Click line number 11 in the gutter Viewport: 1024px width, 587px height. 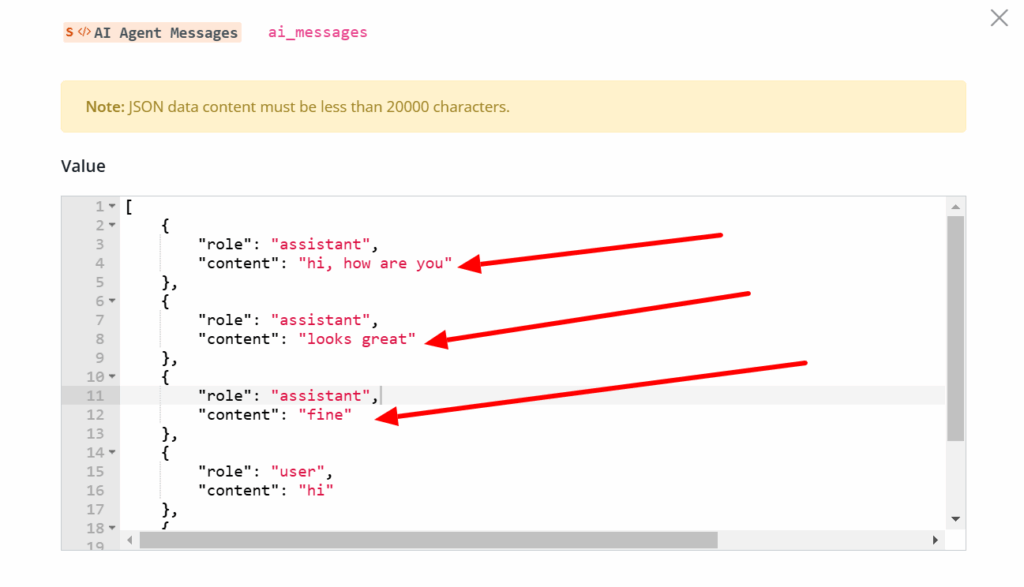[x=97, y=396]
